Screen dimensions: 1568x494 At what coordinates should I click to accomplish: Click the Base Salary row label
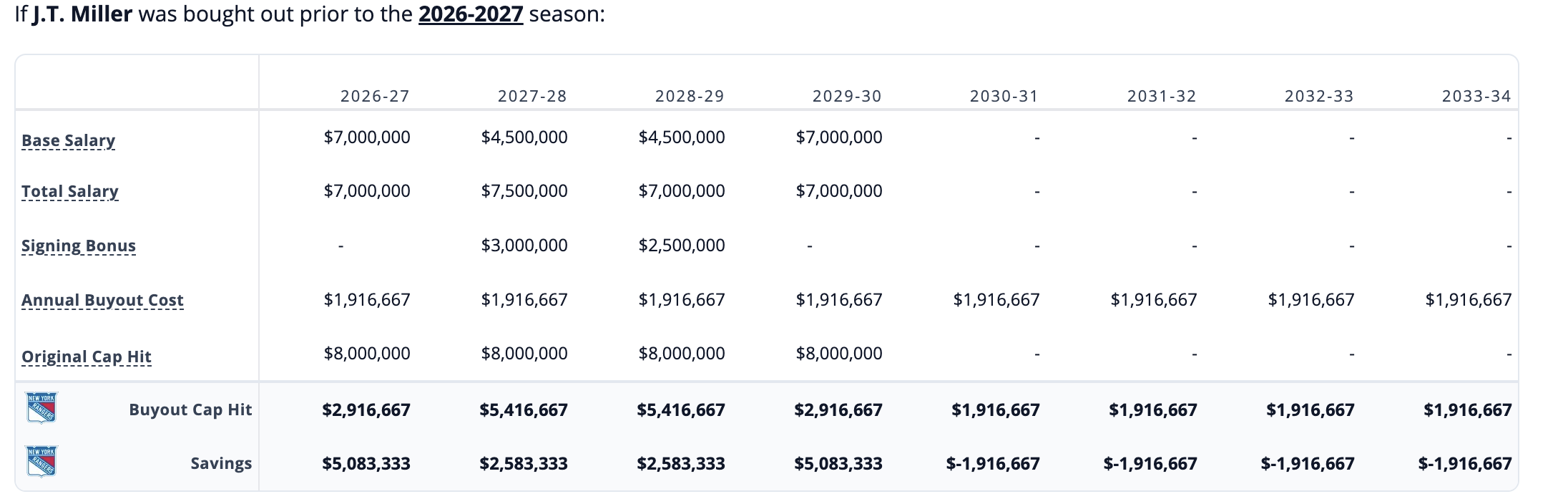(68, 140)
